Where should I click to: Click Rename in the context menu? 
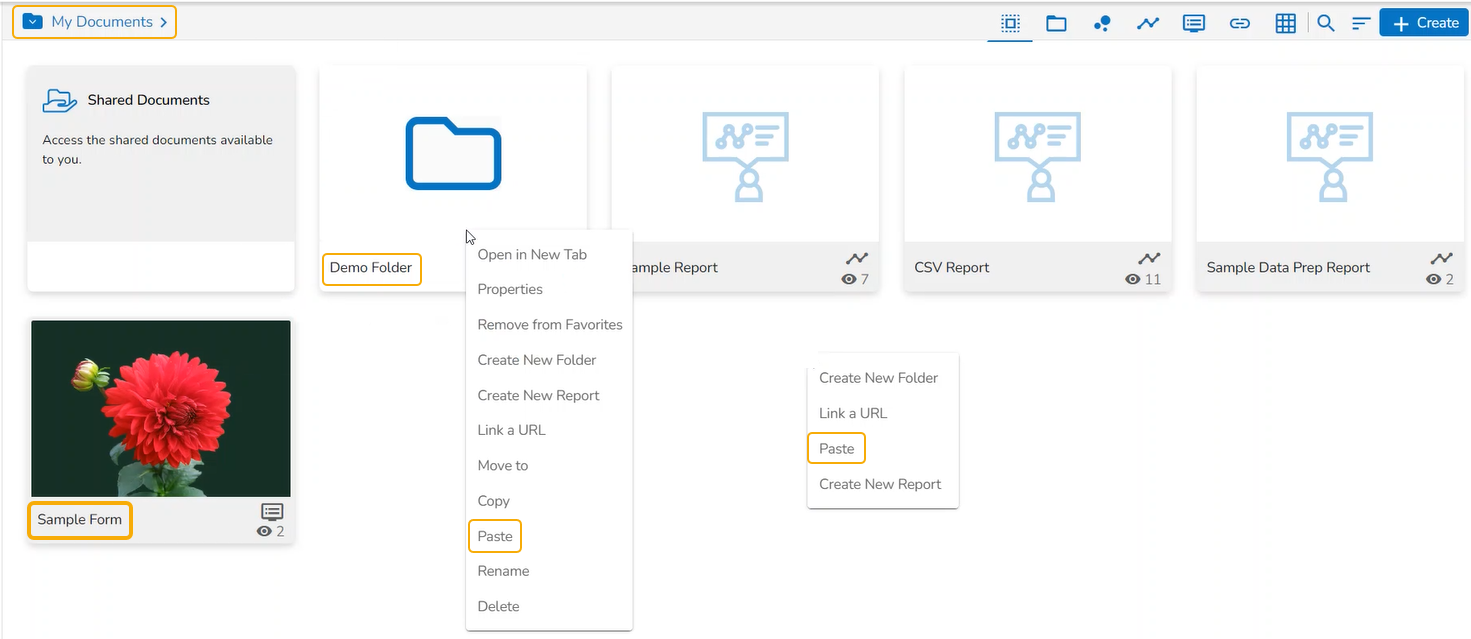click(x=503, y=571)
